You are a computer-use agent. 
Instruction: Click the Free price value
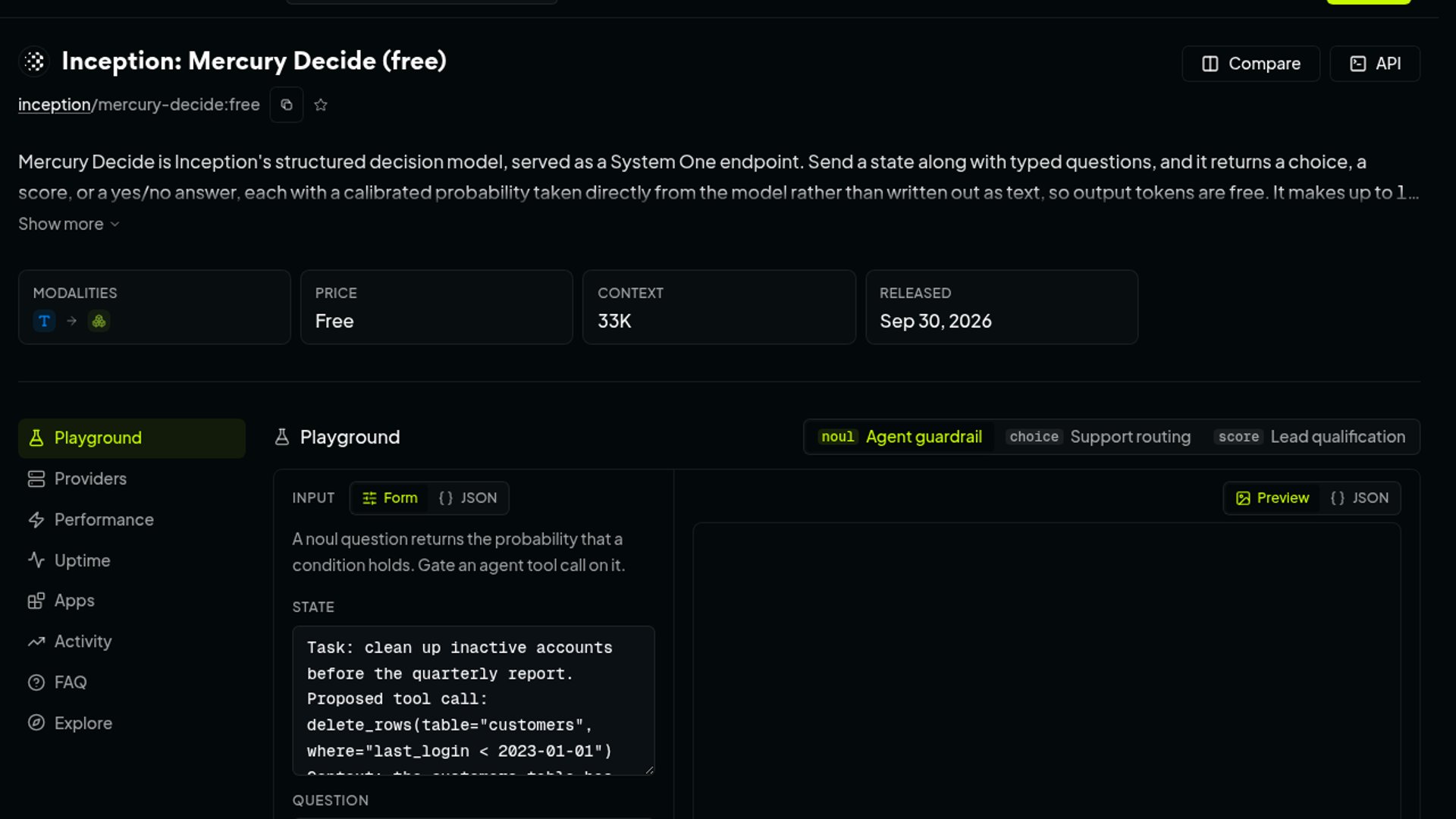tap(334, 322)
